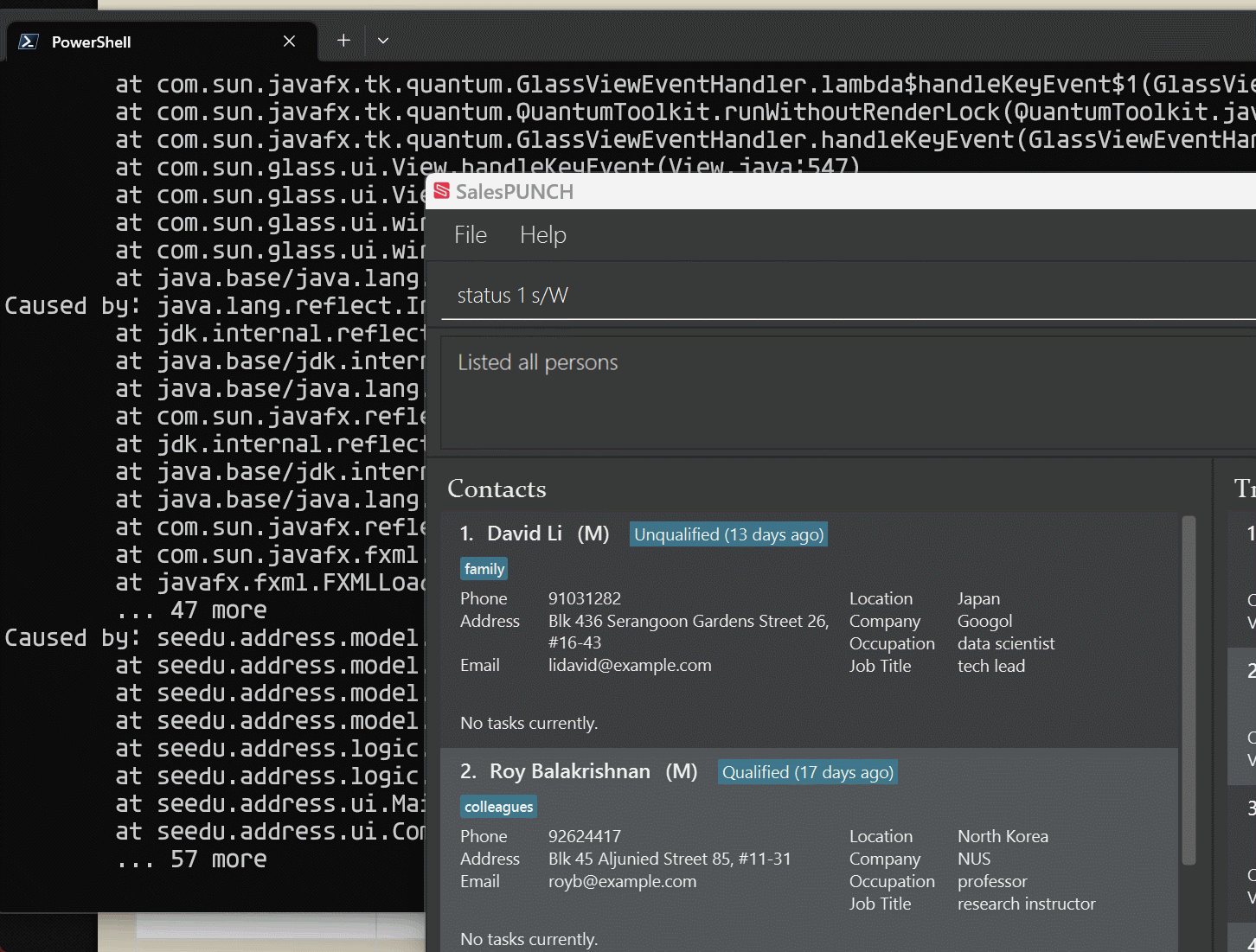Click the 'at javafx.fxml.FXMLLoa' line in PowerShell
The width and height of the screenshot is (1256, 952).
[x=271, y=583]
